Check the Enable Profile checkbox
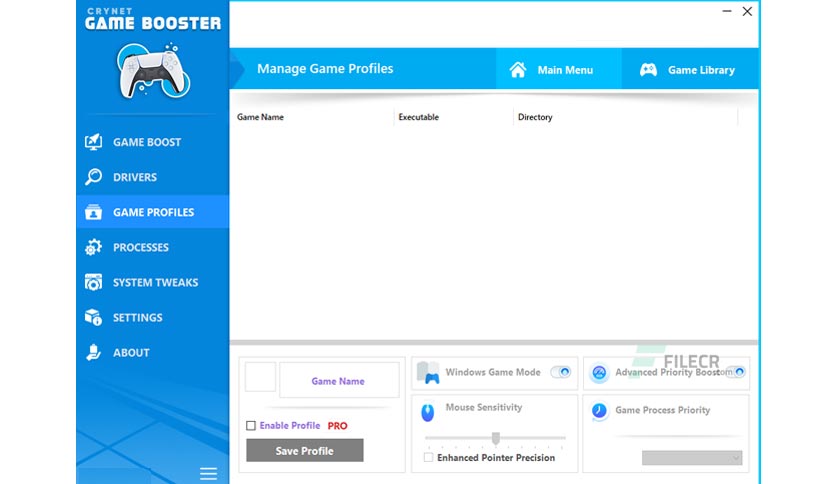This screenshot has height=484, width=836. [251, 425]
